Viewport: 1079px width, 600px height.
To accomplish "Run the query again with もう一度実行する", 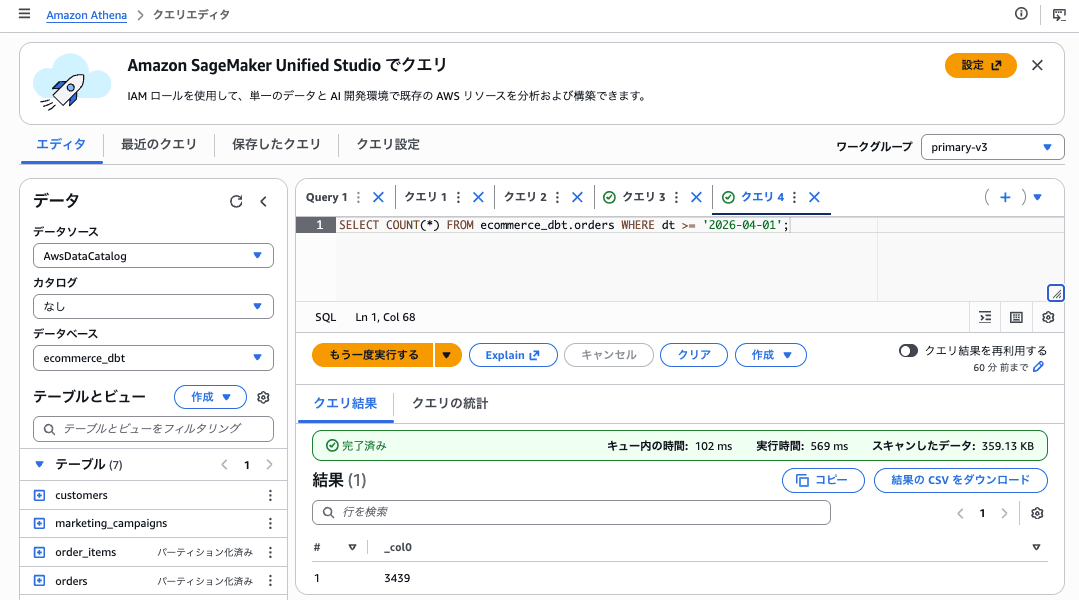I will (373, 355).
